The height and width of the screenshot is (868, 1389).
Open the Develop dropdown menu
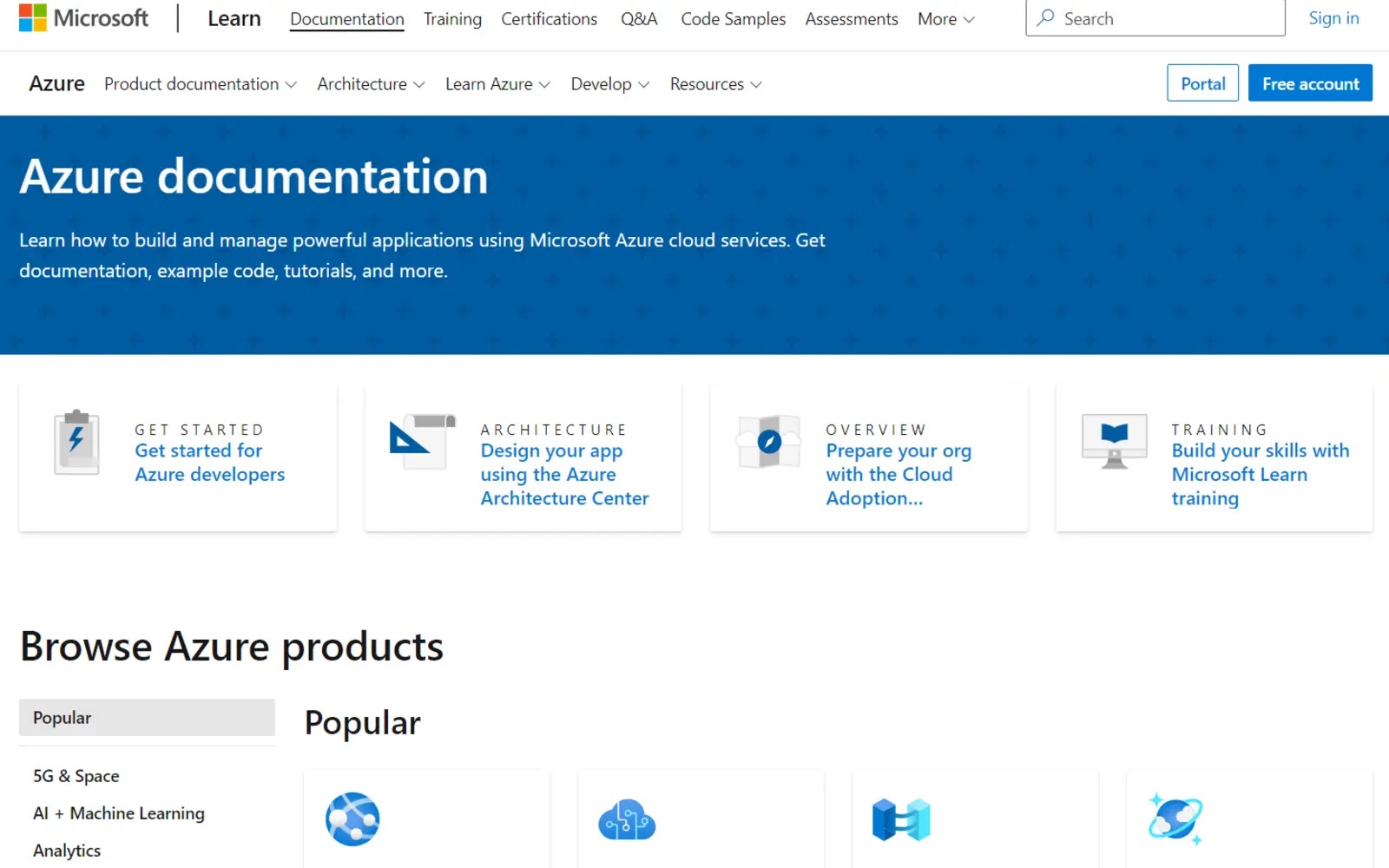tap(609, 83)
